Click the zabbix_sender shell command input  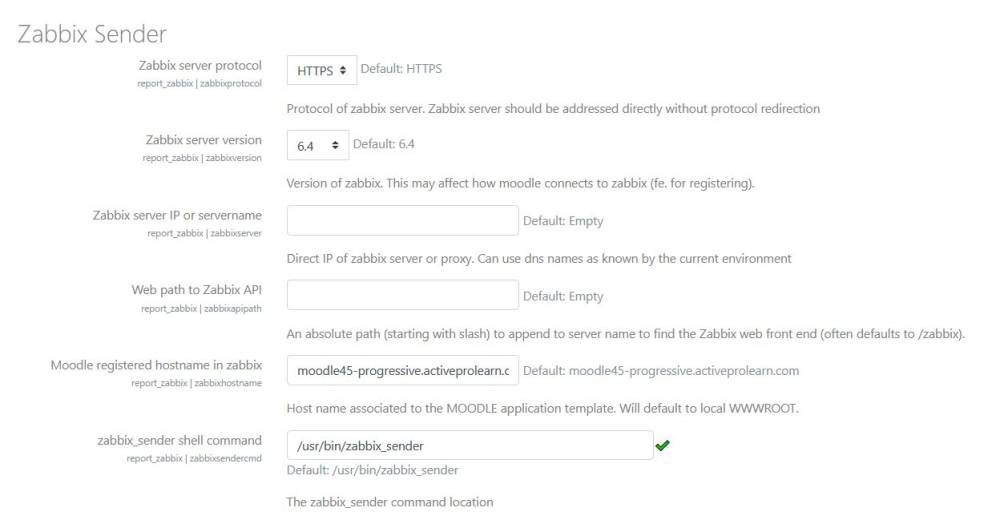[470, 445]
